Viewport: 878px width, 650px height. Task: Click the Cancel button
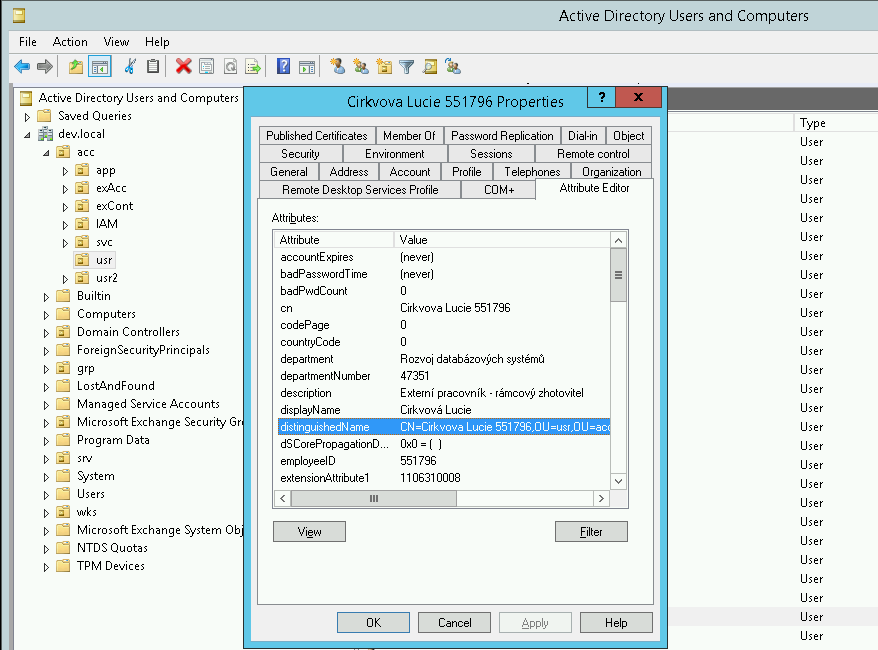pyautogui.click(x=454, y=623)
